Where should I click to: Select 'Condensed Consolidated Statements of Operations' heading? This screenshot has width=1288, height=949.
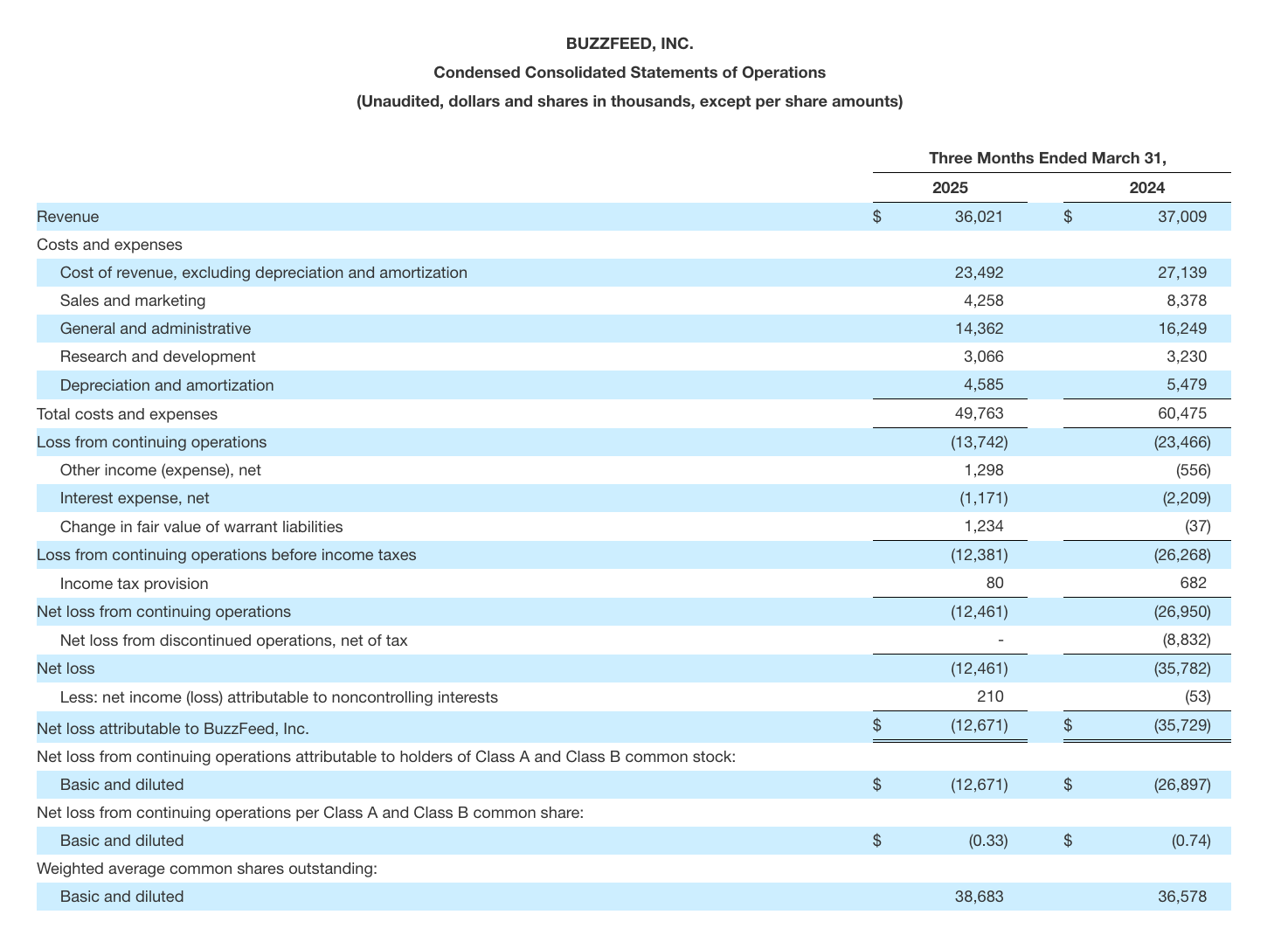[629, 73]
